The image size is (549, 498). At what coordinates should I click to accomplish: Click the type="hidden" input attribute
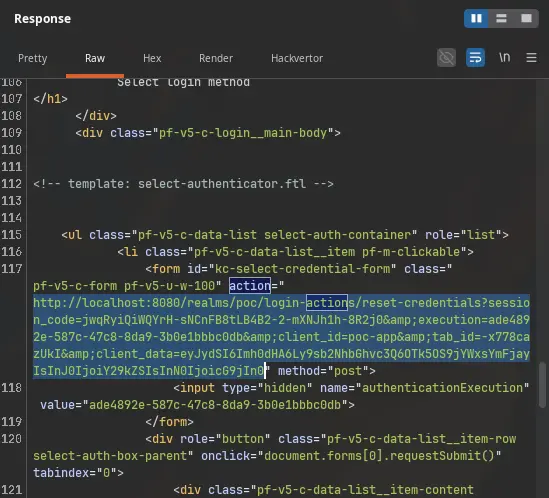click(x=267, y=388)
